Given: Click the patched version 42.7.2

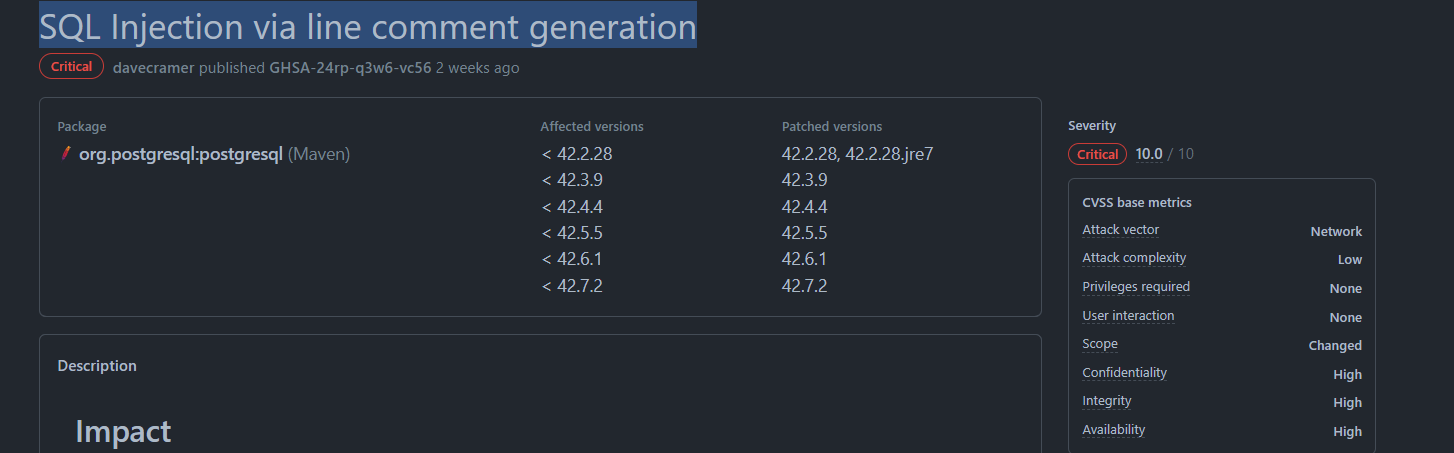Looking at the screenshot, I should [x=804, y=286].
